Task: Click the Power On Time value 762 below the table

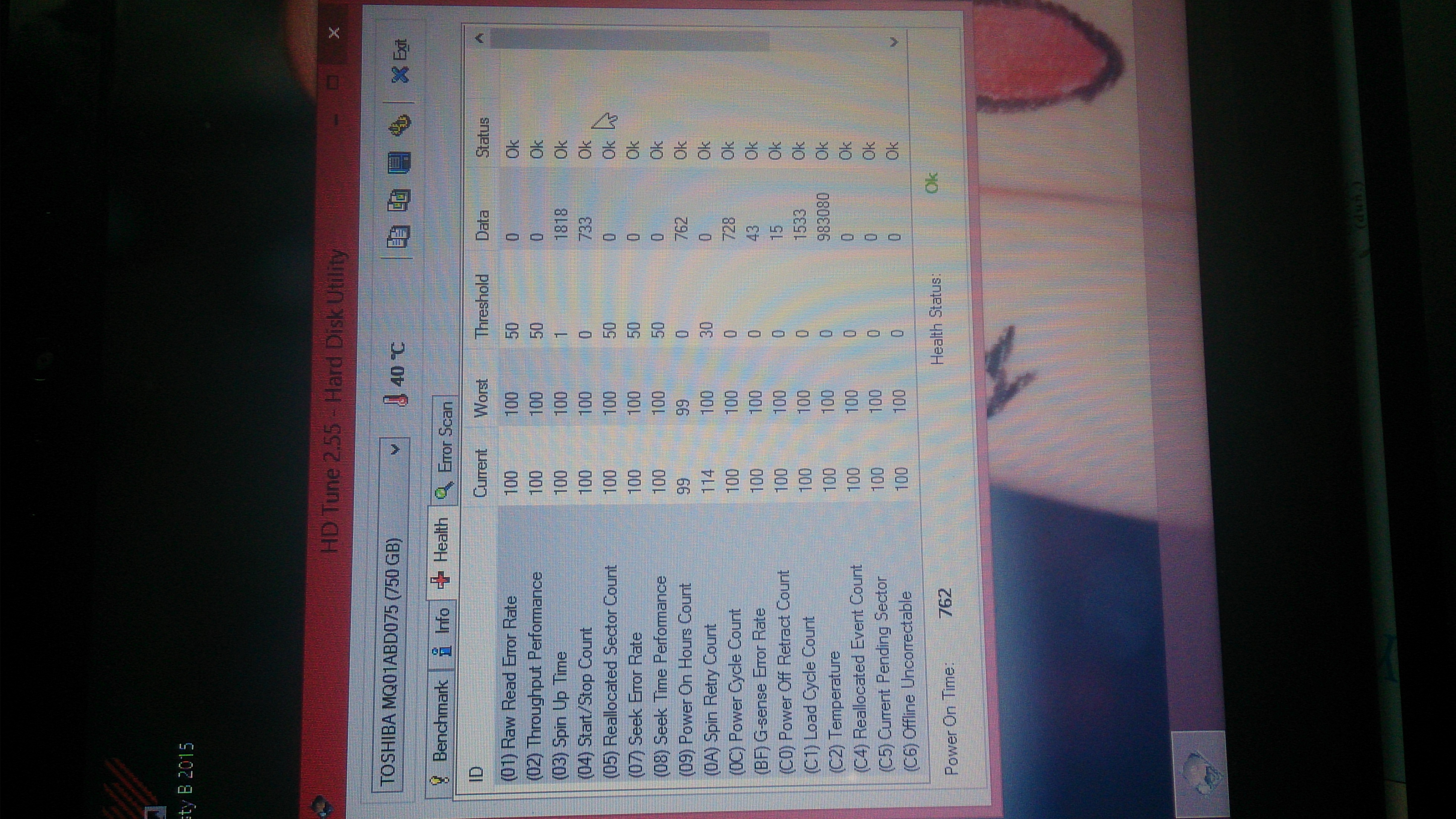Action: pyautogui.click(x=946, y=603)
